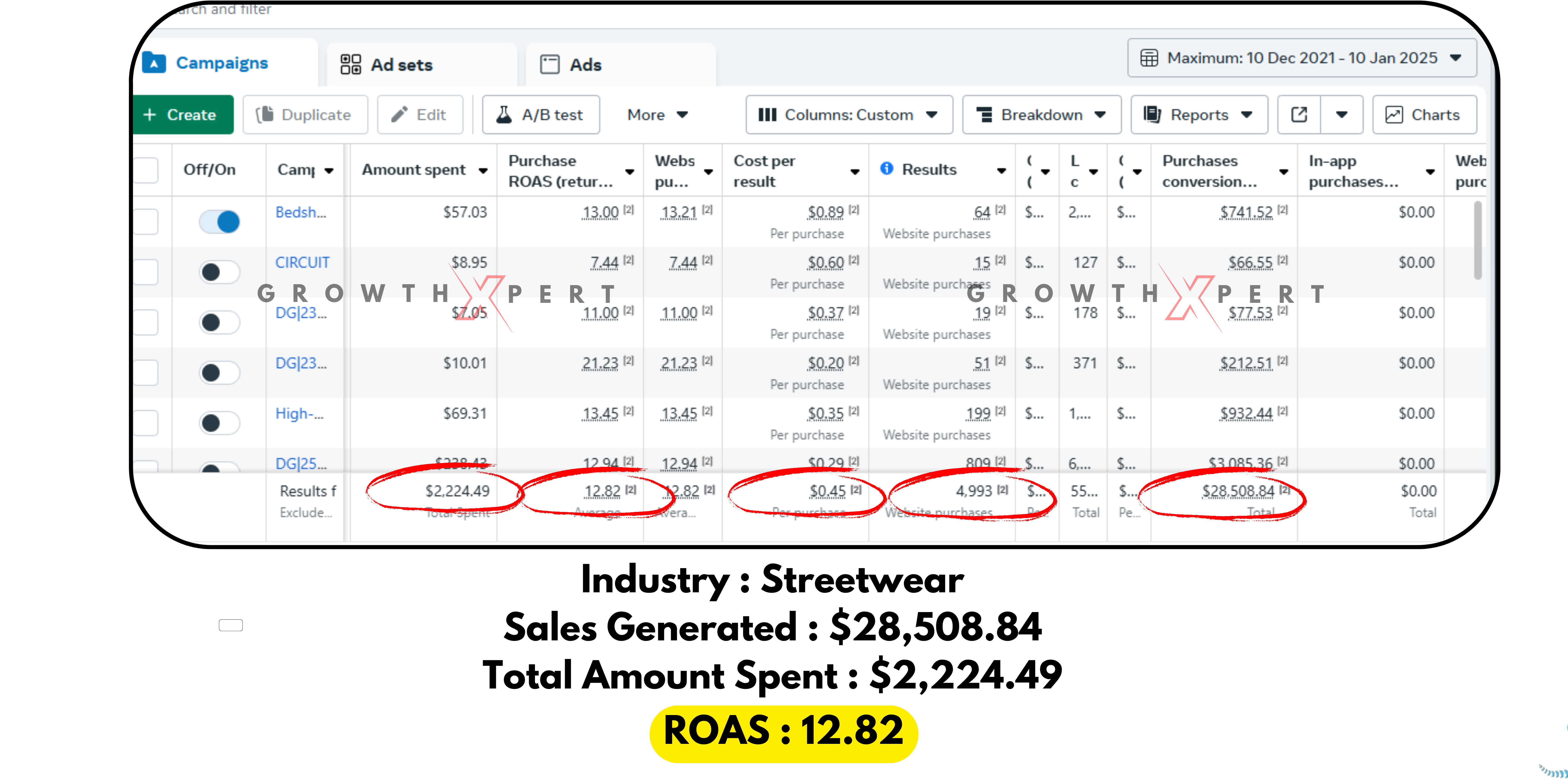Click the Campaigns folder icon
The width and height of the screenshot is (1568, 784).
154,63
